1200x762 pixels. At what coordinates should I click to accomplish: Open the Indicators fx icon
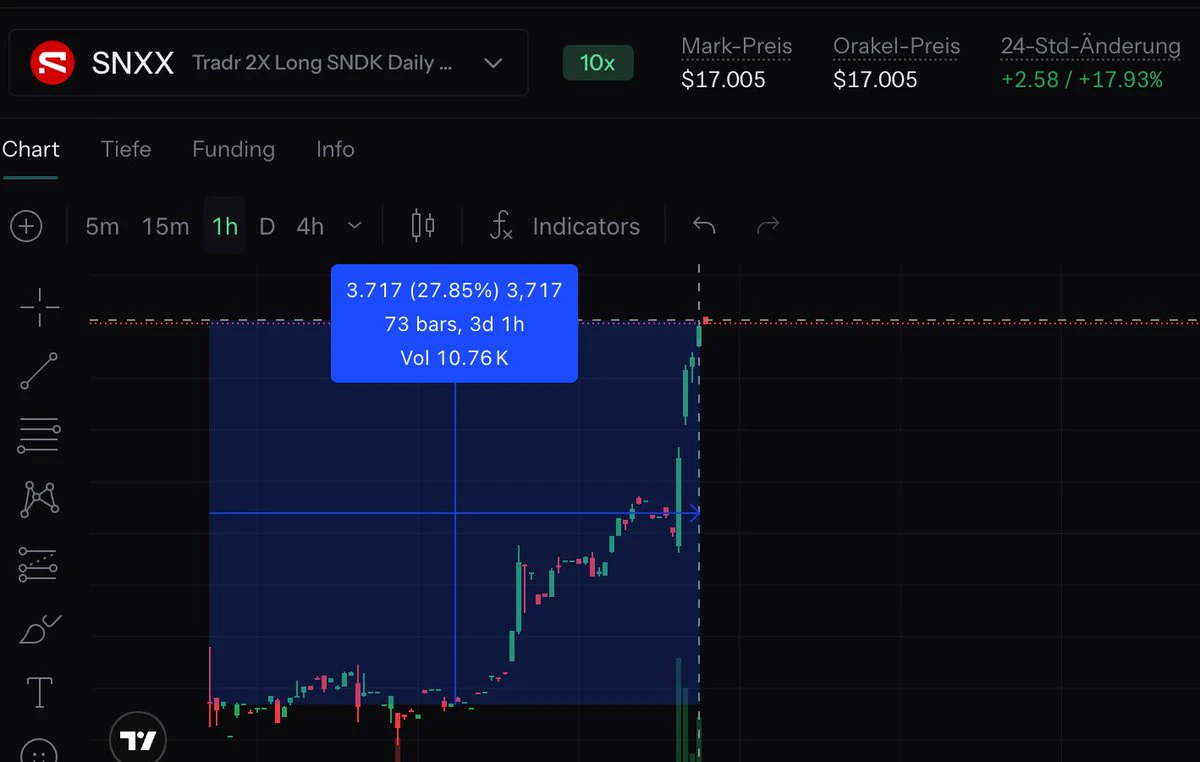point(501,226)
